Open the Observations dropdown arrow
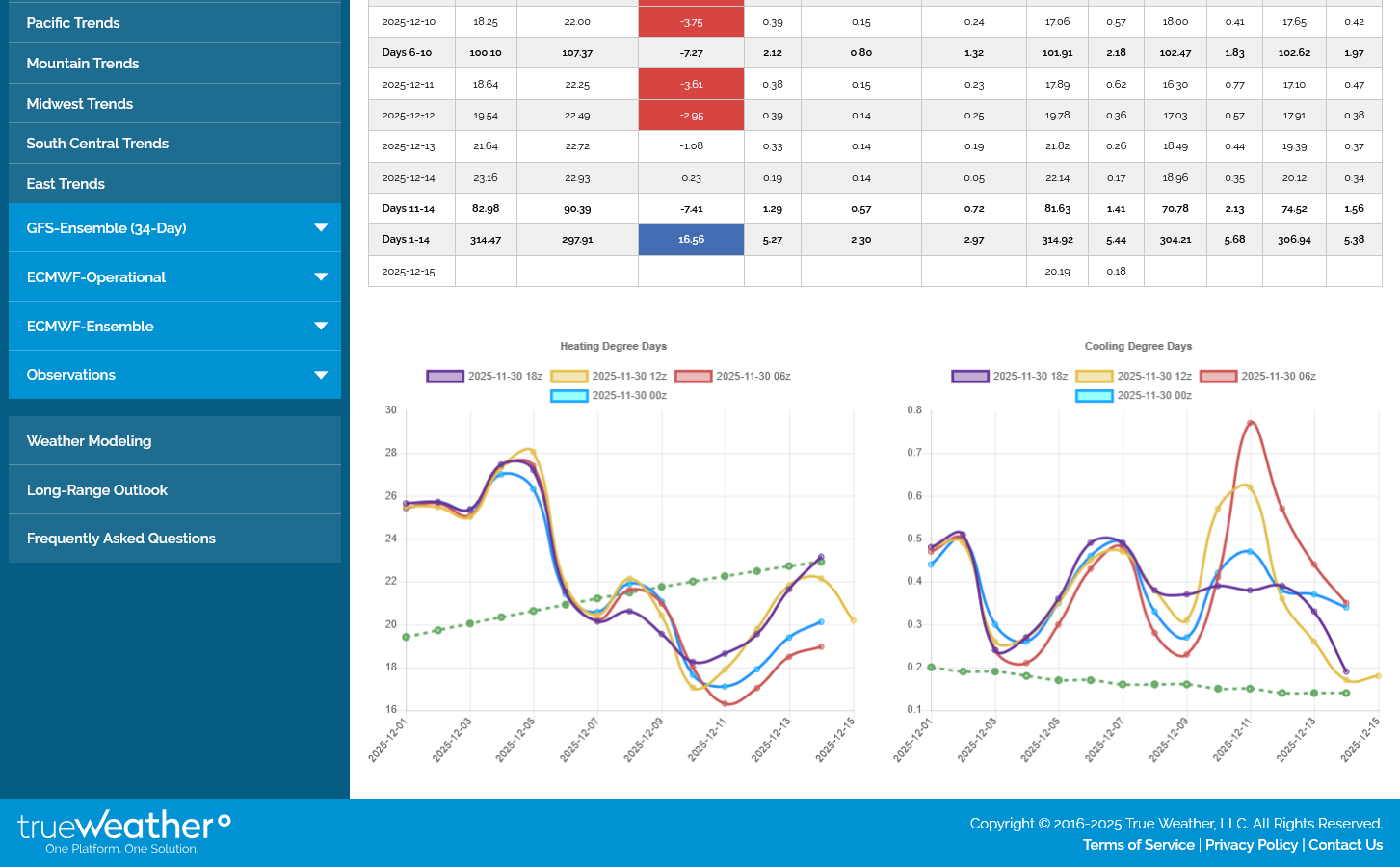This screenshot has width=1400, height=867. pos(321,375)
